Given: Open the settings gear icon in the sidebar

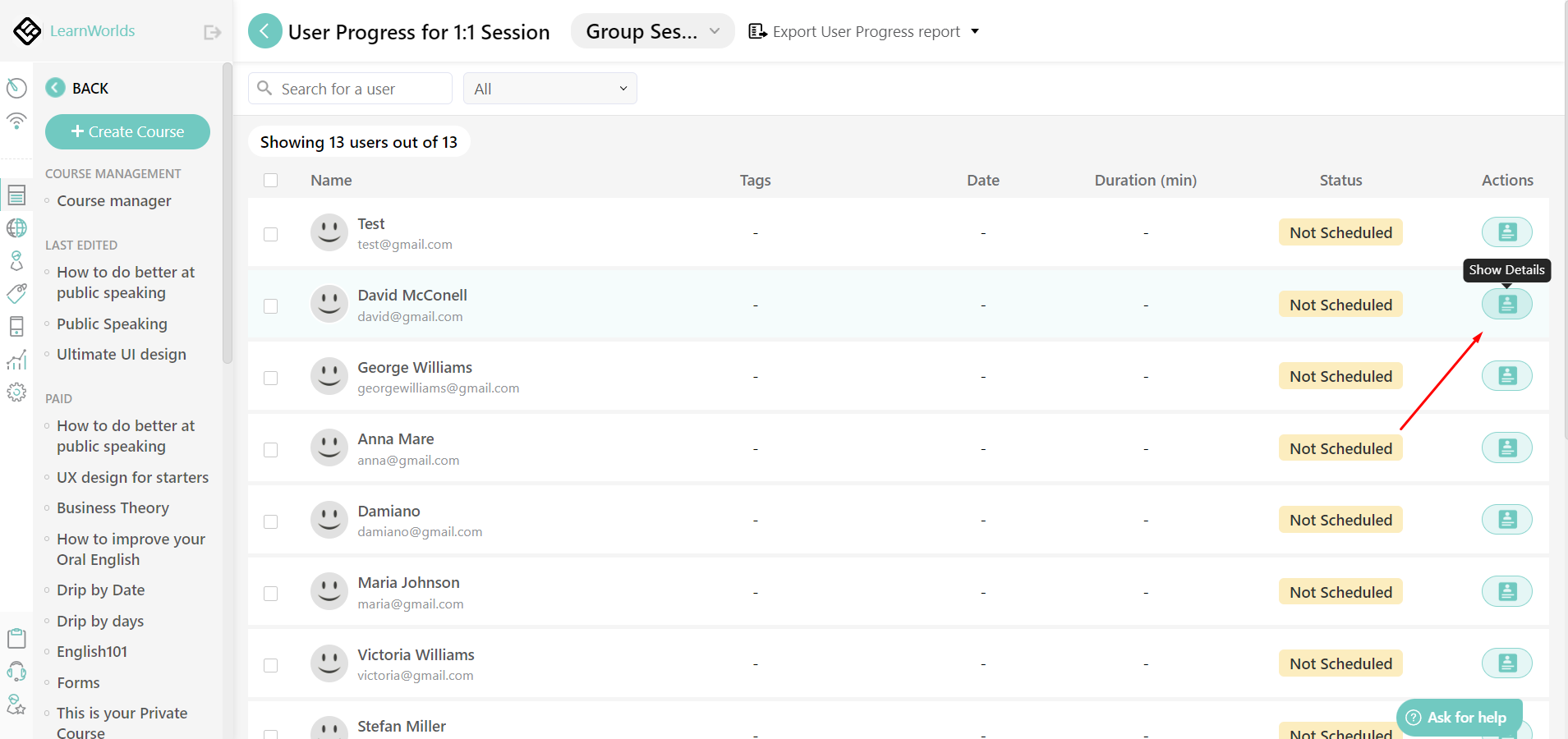Looking at the screenshot, I should tap(16, 392).
